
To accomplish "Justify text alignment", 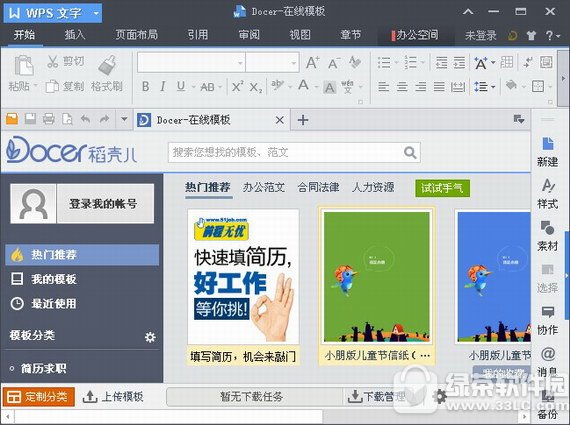I will click(x=439, y=87).
